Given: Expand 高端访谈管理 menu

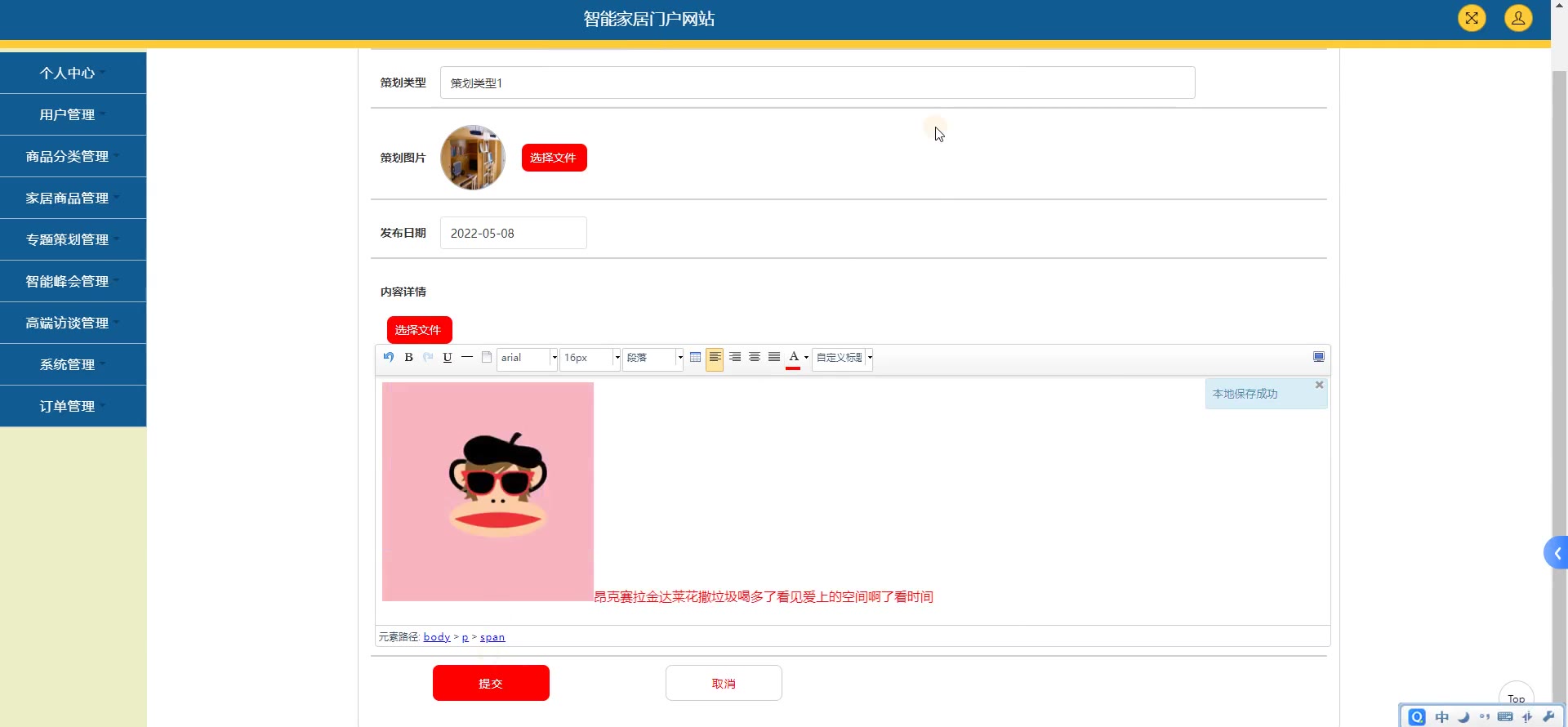Looking at the screenshot, I should pyautogui.click(x=73, y=323).
